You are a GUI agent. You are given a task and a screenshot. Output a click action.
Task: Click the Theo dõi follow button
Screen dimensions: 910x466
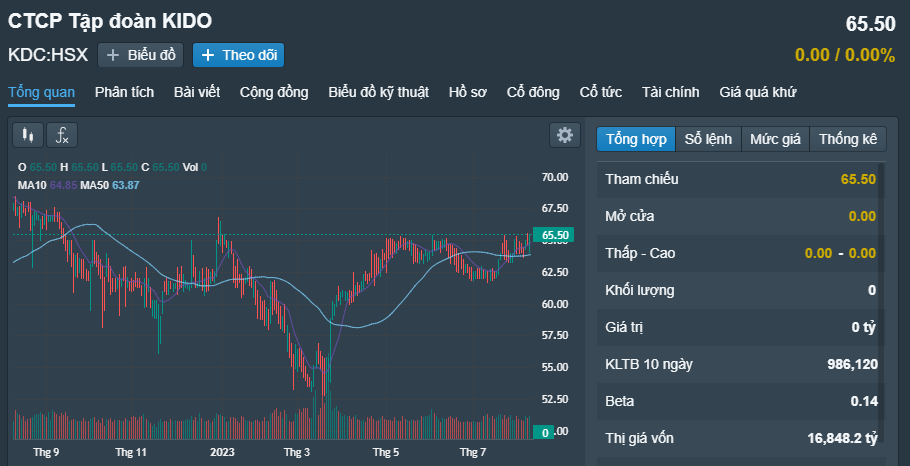tap(239, 55)
